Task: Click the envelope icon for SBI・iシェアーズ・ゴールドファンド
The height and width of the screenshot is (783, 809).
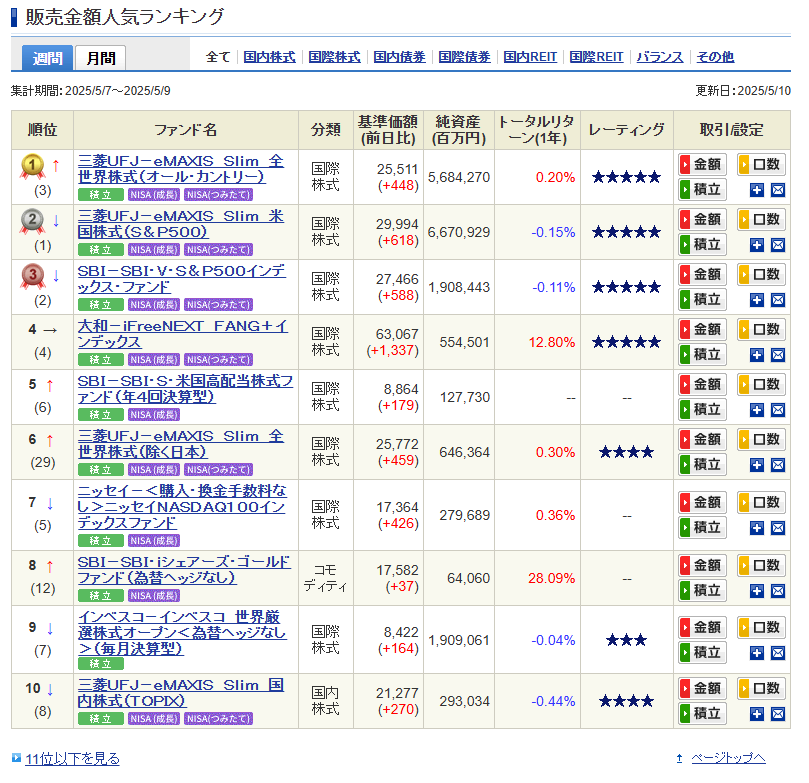Action: (778, 591)
